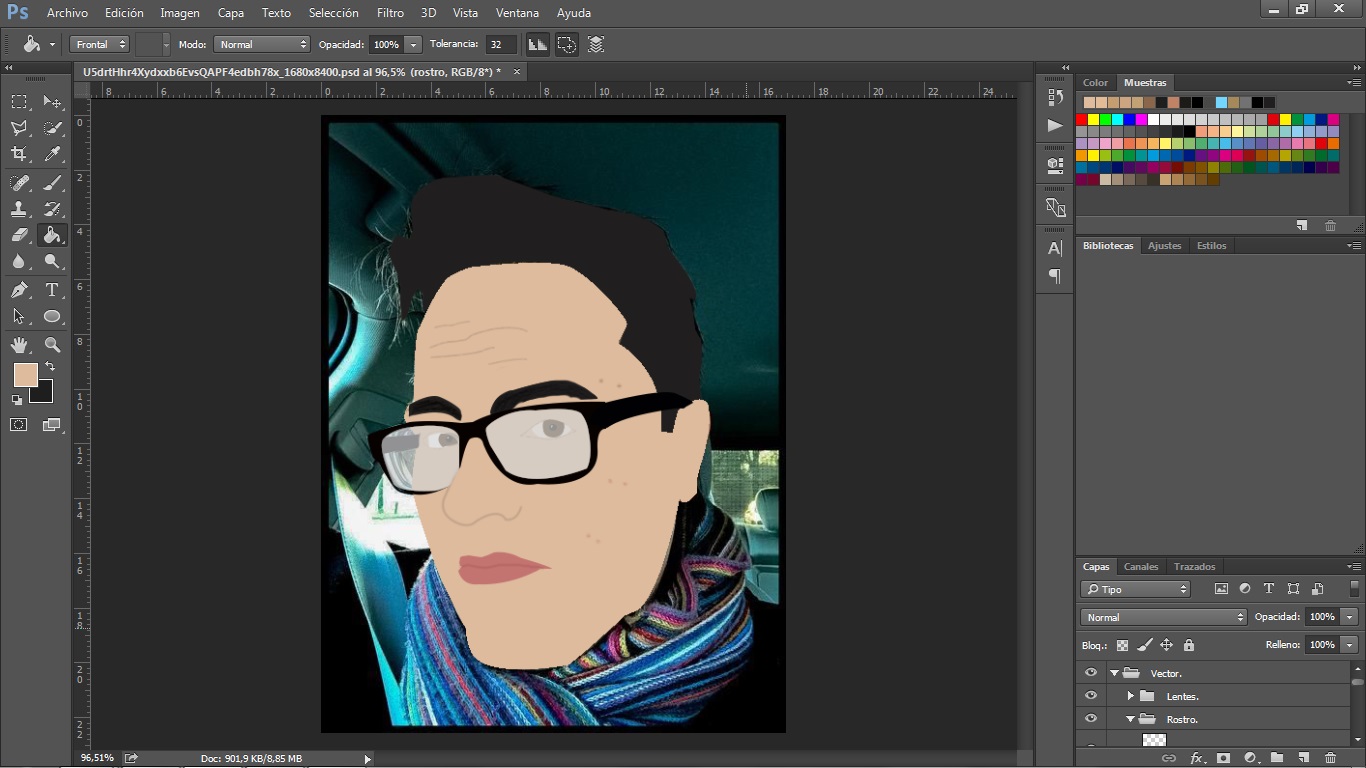Toggle Quick Mask mode
This screenshot has height=768, width=1366.
point(19,425)
